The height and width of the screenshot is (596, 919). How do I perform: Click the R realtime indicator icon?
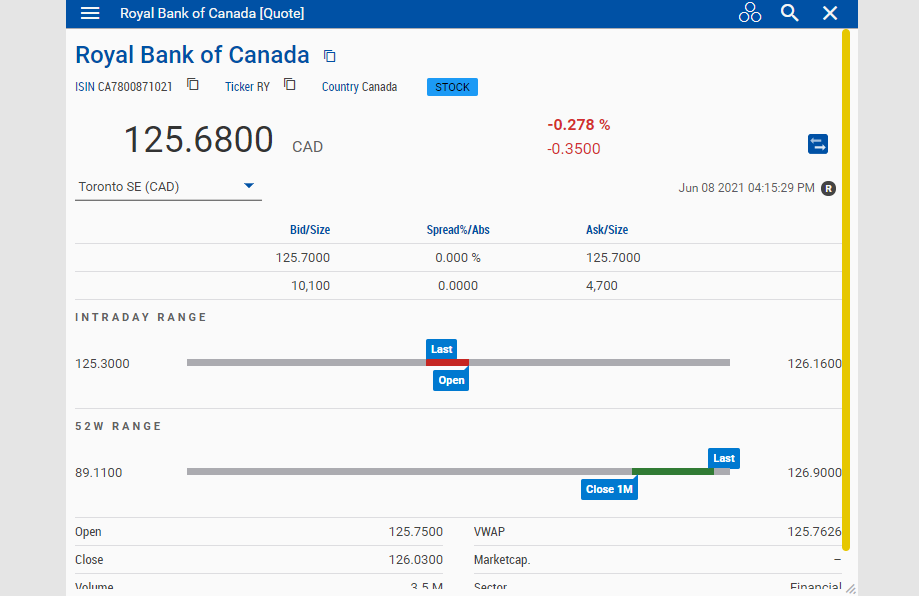coord(828,189)
